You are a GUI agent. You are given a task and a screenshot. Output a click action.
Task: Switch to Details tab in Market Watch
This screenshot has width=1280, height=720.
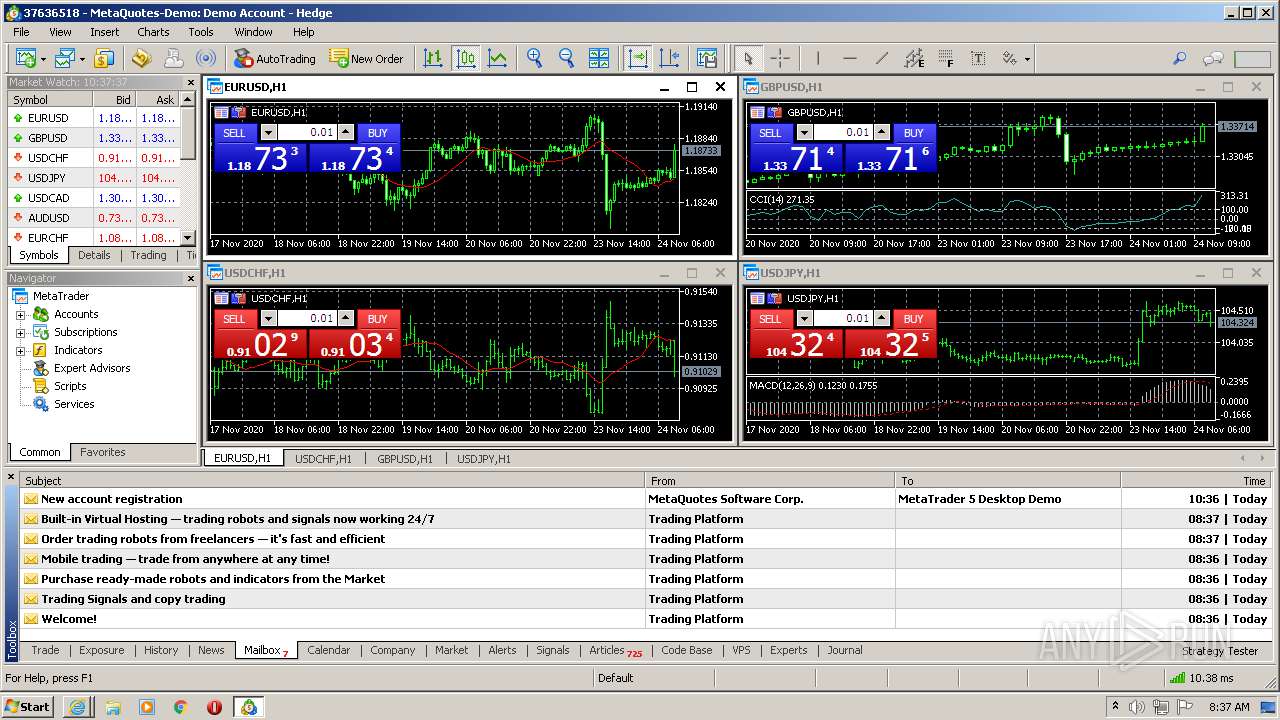[94, 255]
